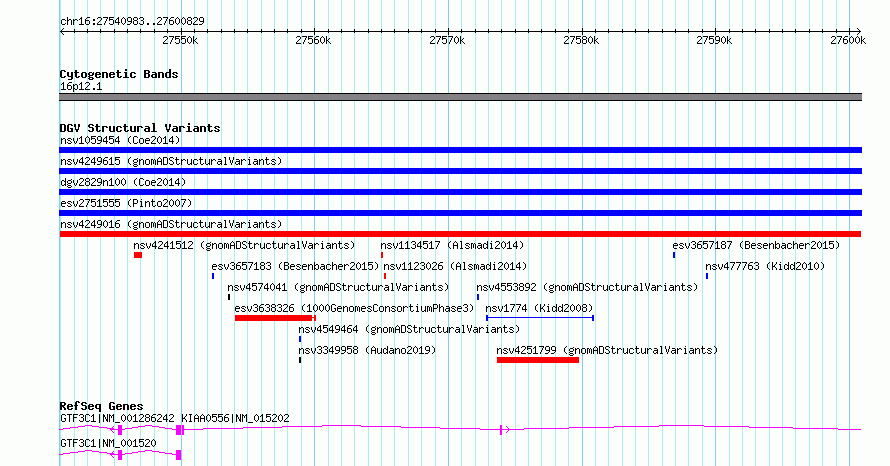Image resolution: width=890 pixels, height=466 pixels.
Task: Click the blue bar under nsv4249615
Action: click(x=460, y=171)
